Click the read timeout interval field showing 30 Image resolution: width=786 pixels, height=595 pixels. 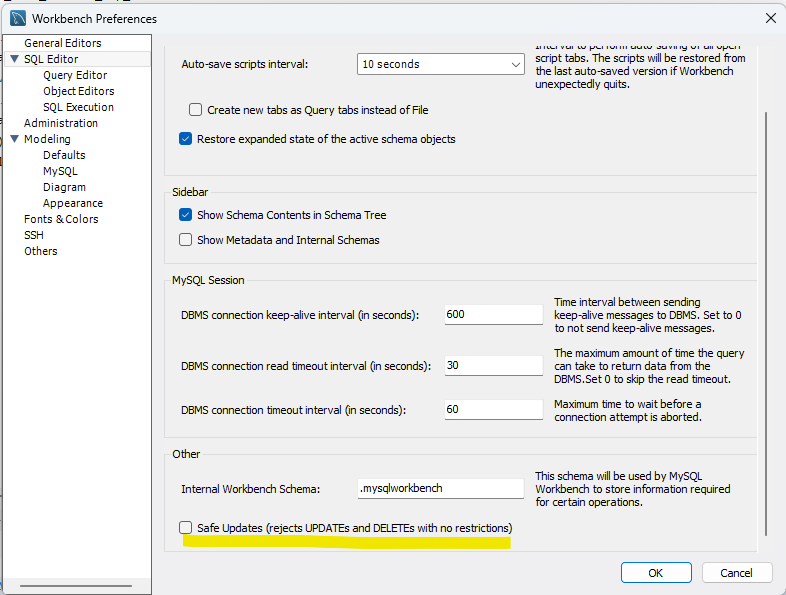[493, 365]
